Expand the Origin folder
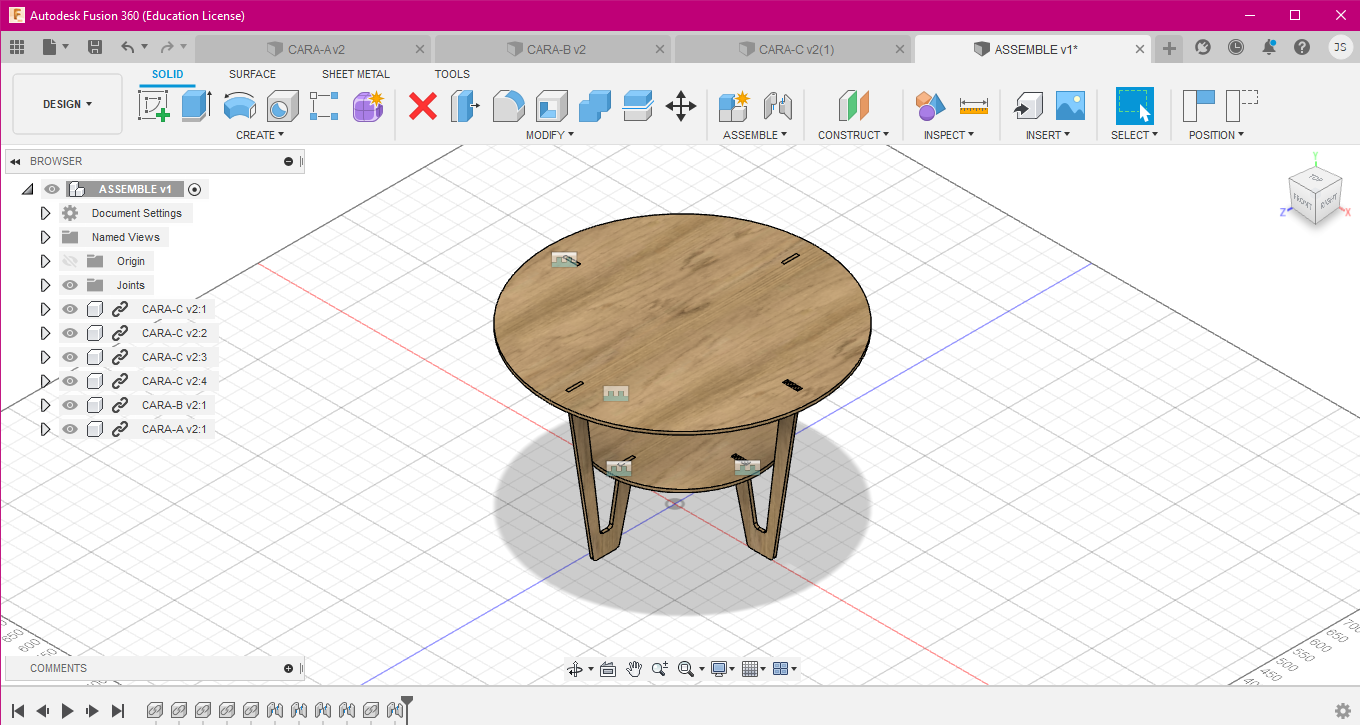This screenshot has width=1360, height=725. coord(45,261)
